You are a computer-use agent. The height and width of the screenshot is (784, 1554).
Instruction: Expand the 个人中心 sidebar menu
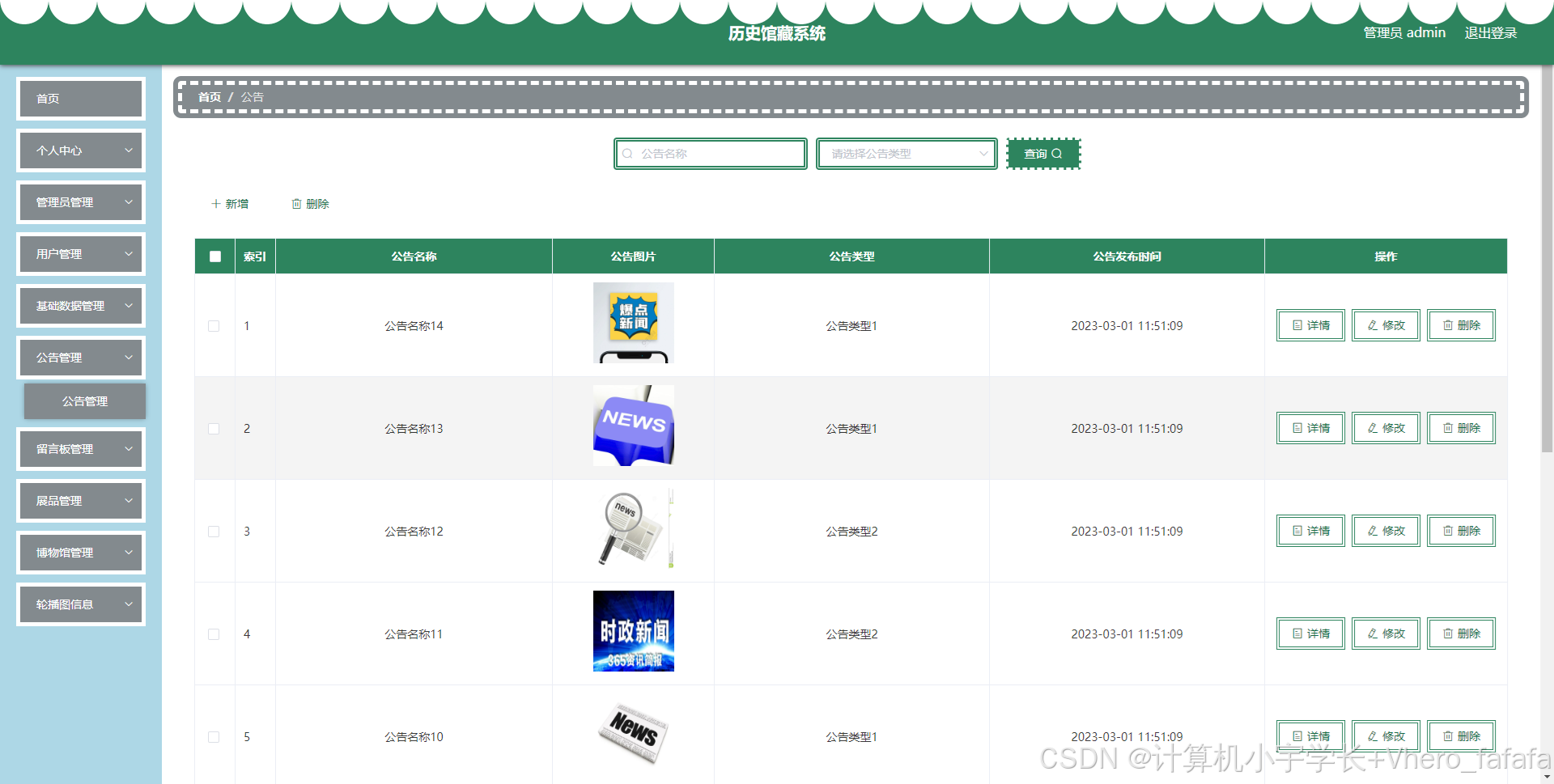point(81,150)
